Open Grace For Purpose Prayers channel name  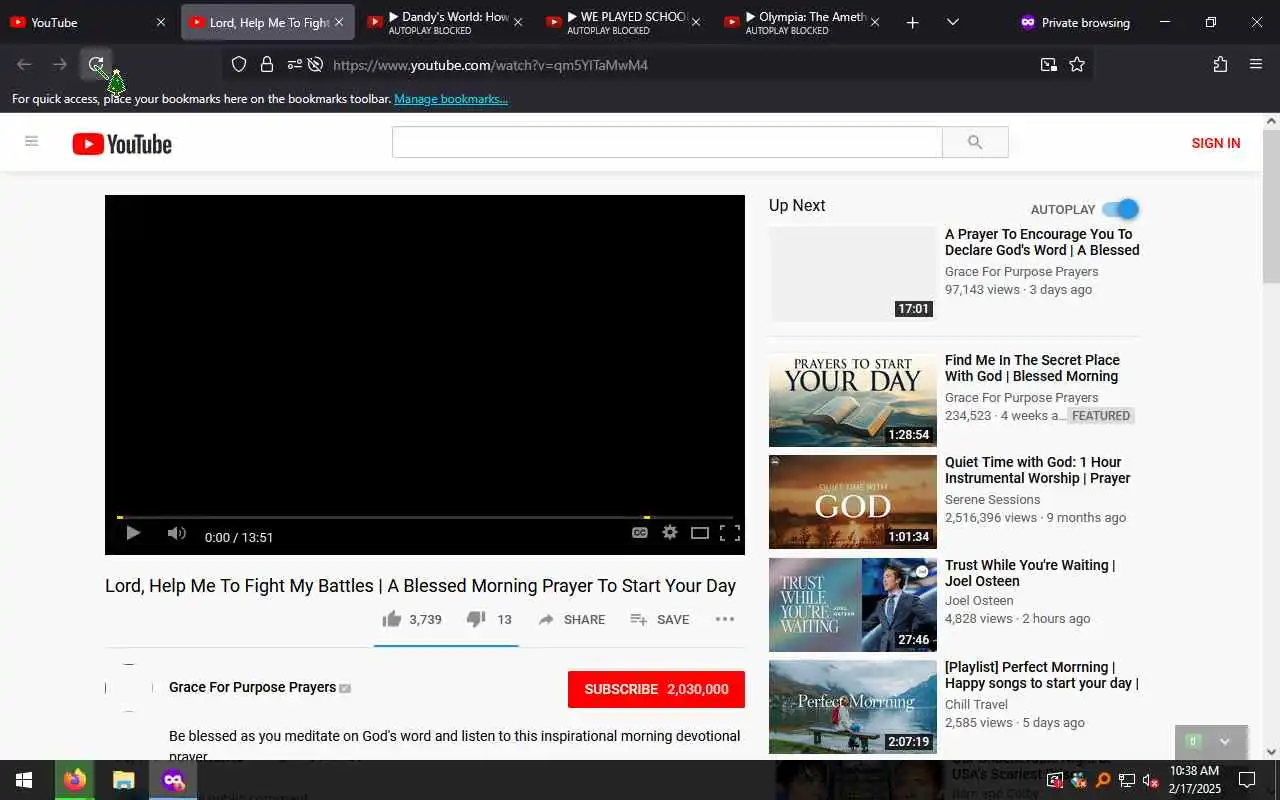252,687
